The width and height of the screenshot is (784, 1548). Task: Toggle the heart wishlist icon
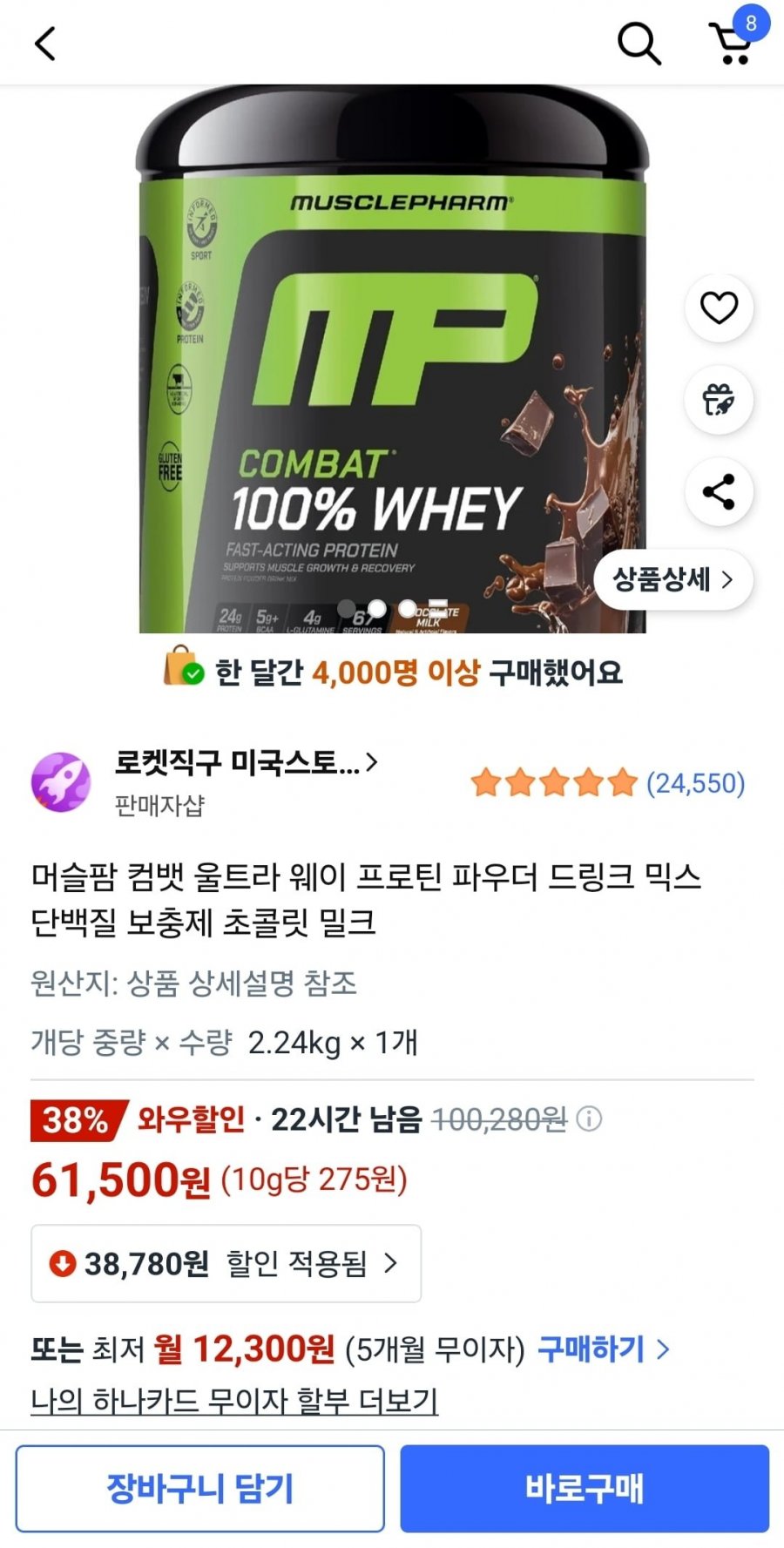tap(719, 308)
